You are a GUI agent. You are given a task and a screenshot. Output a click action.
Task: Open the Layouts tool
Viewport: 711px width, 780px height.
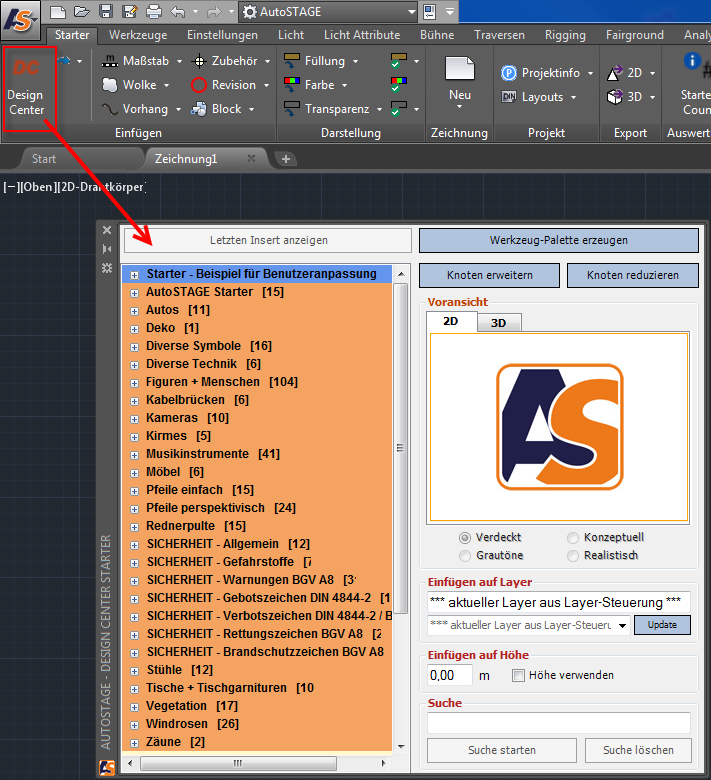pyautogui.click(x=509, y=97)
